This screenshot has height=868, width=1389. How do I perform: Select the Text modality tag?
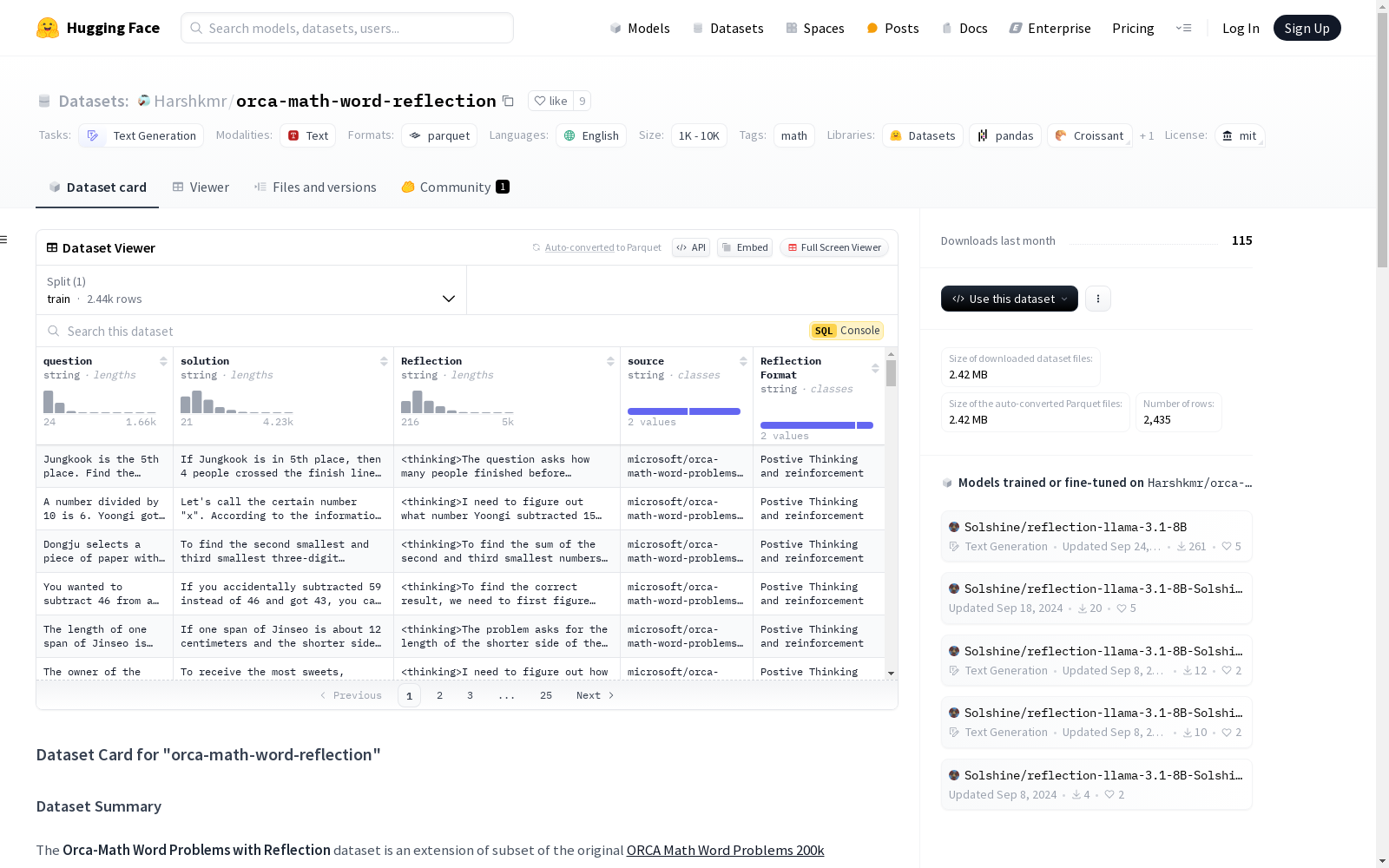pos(308,135)
